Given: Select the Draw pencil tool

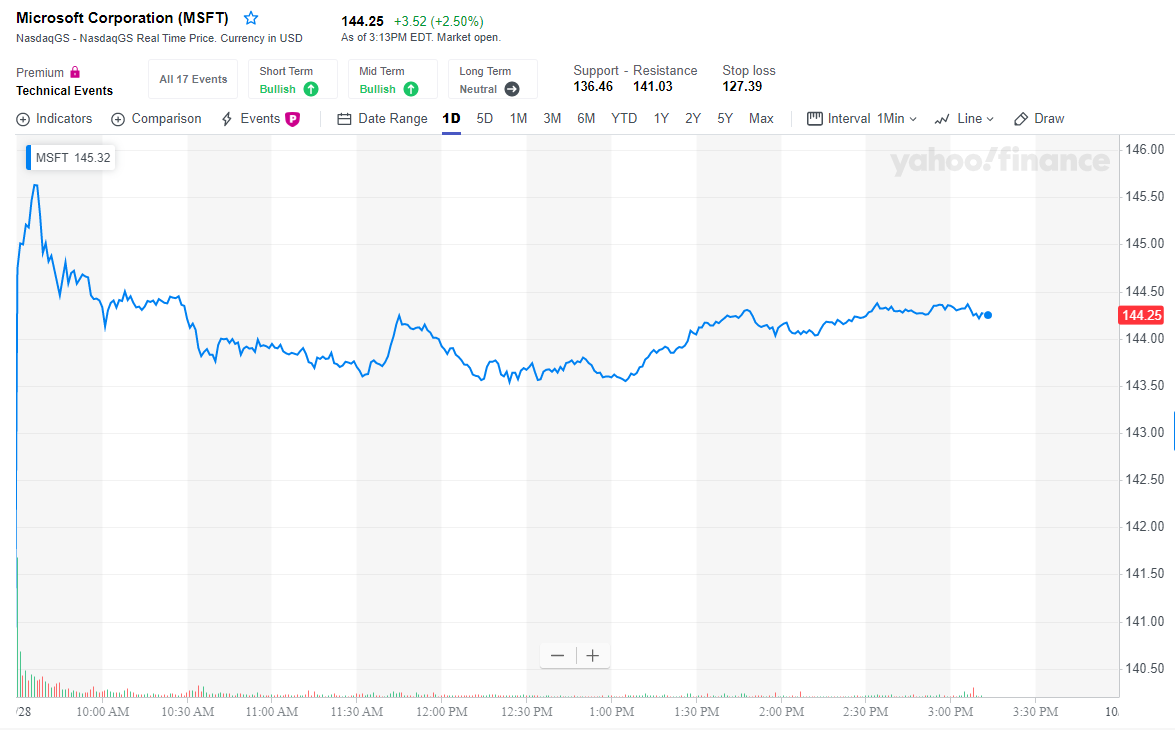Looking at the screenshot, I should [x=1021, y=119].
